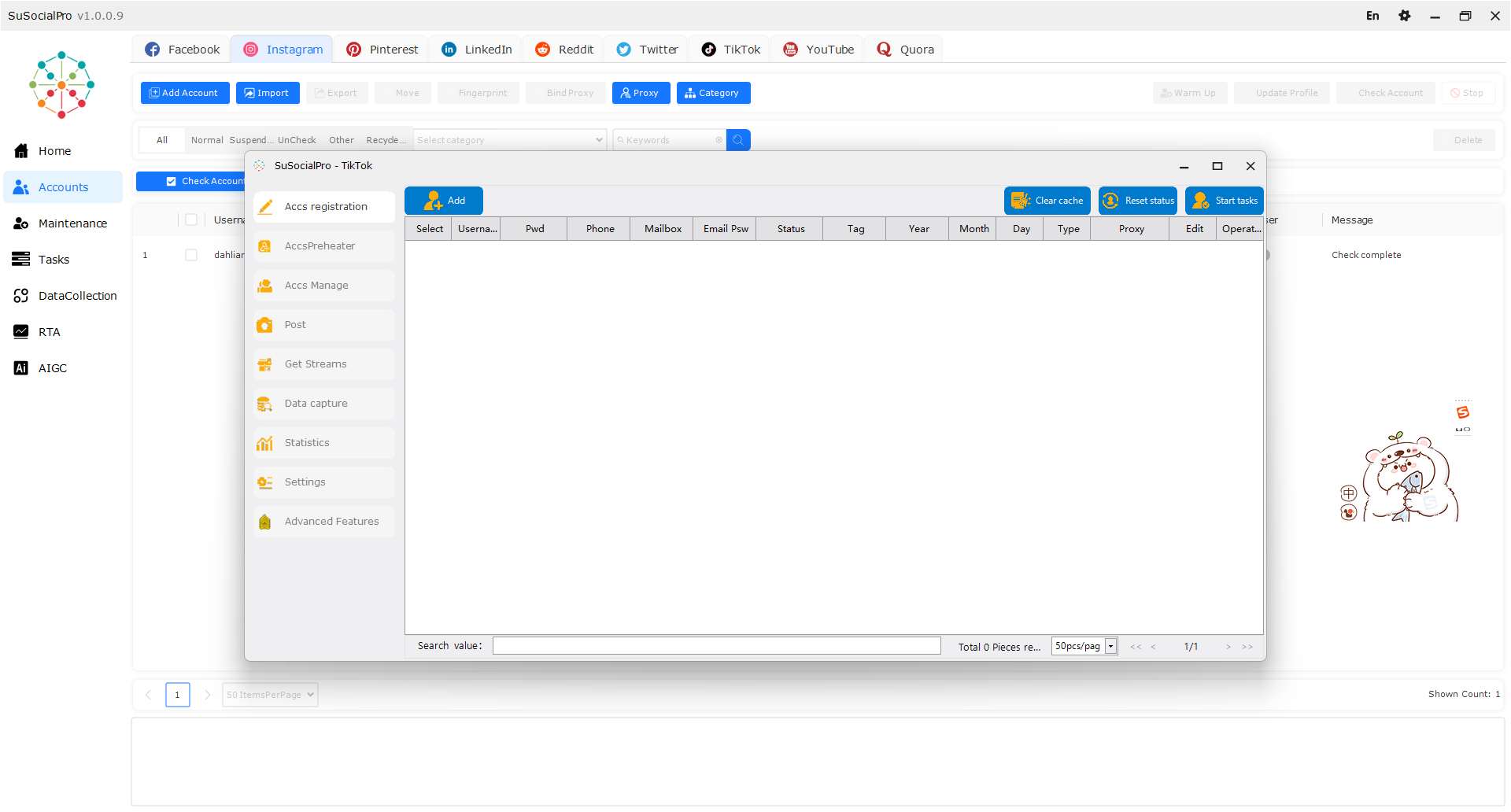The image size is (1511, 812).
Task: Open Post section in TikTok dialog
Action: click(x=324, y=325)
